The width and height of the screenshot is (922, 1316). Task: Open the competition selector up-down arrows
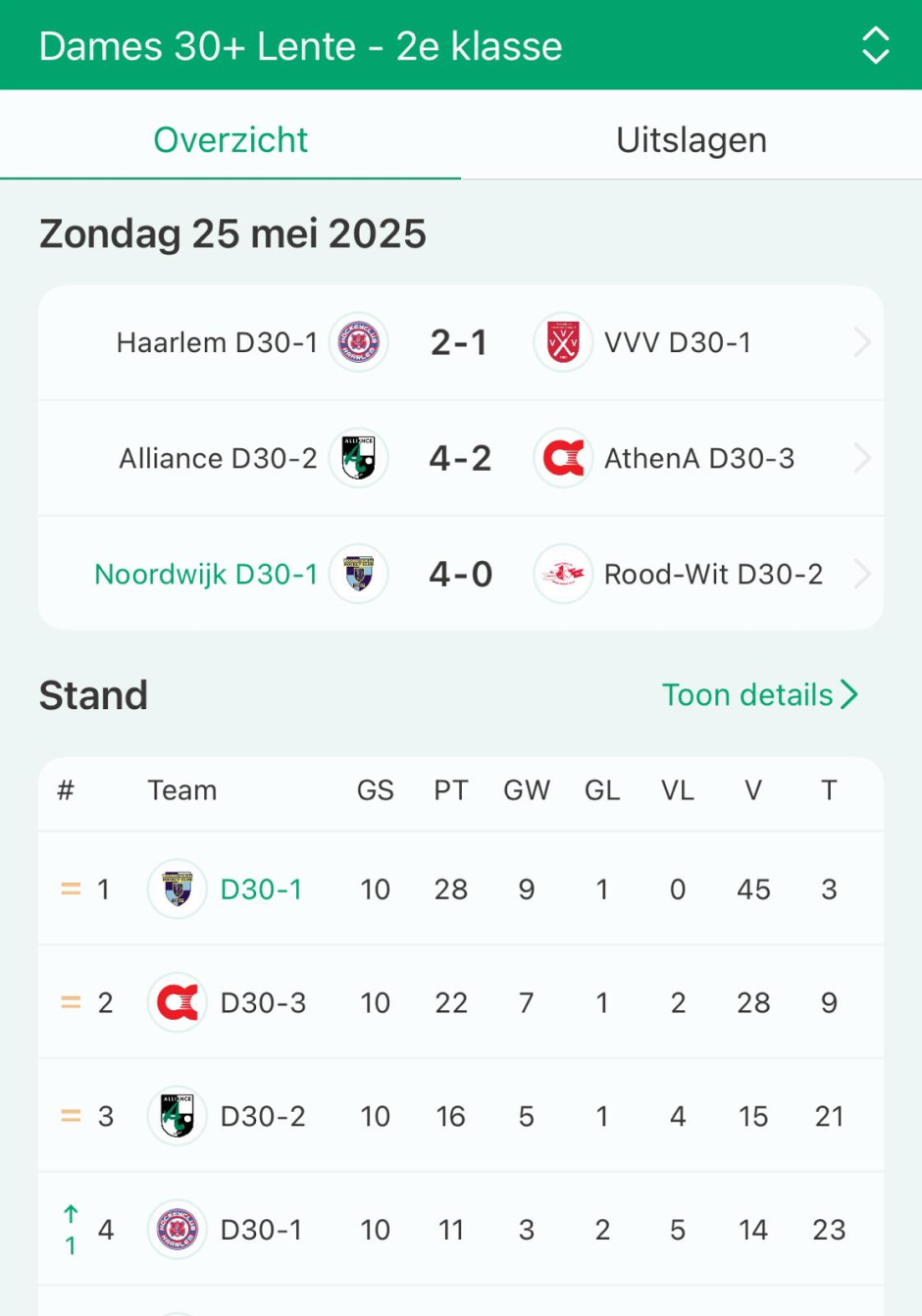click(875, 45)
